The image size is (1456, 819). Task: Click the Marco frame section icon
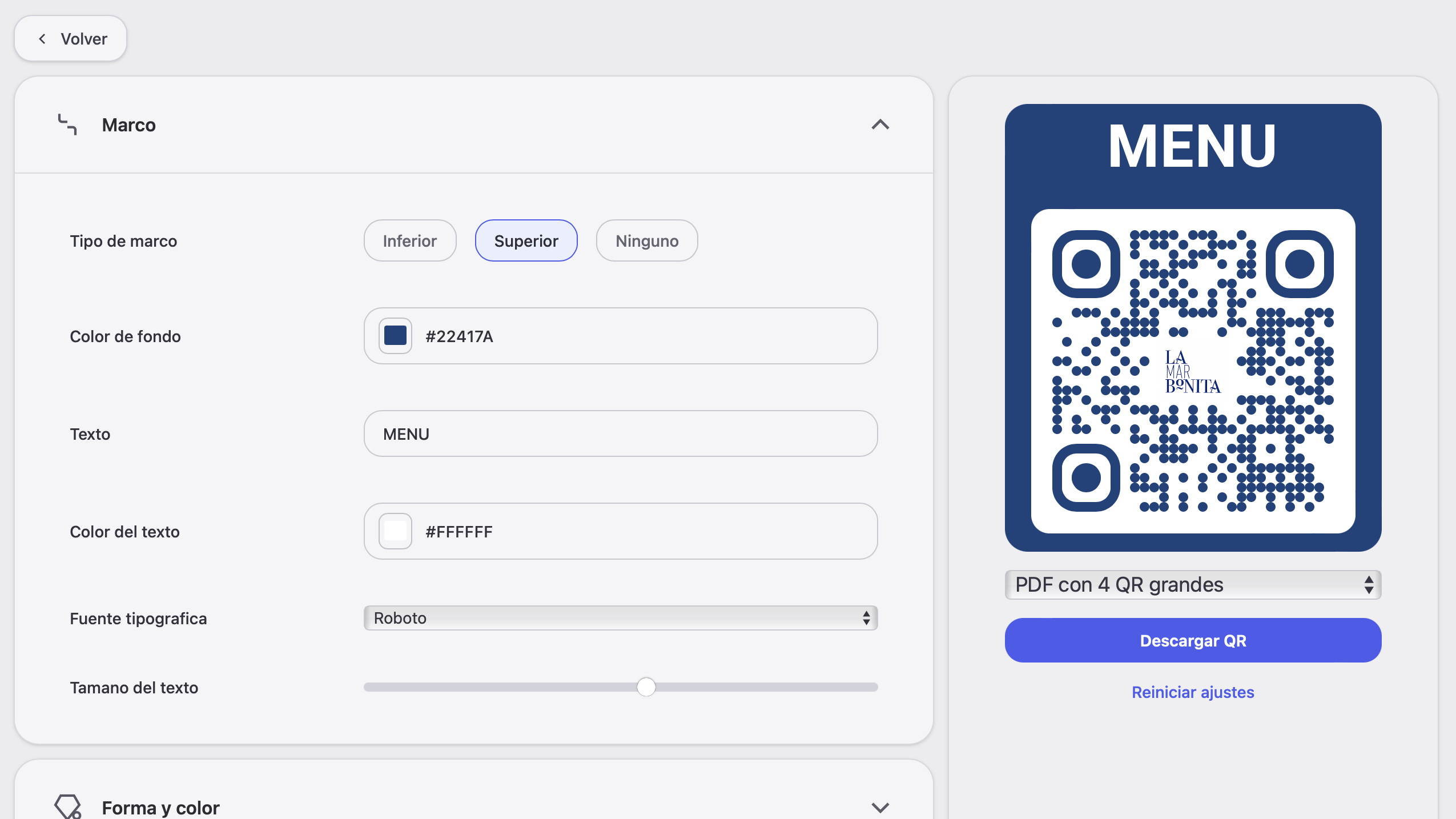[67, 125]
